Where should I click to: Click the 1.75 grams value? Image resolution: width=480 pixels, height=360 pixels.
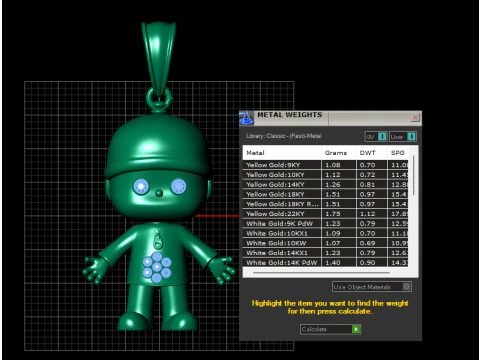pos(333,214)
